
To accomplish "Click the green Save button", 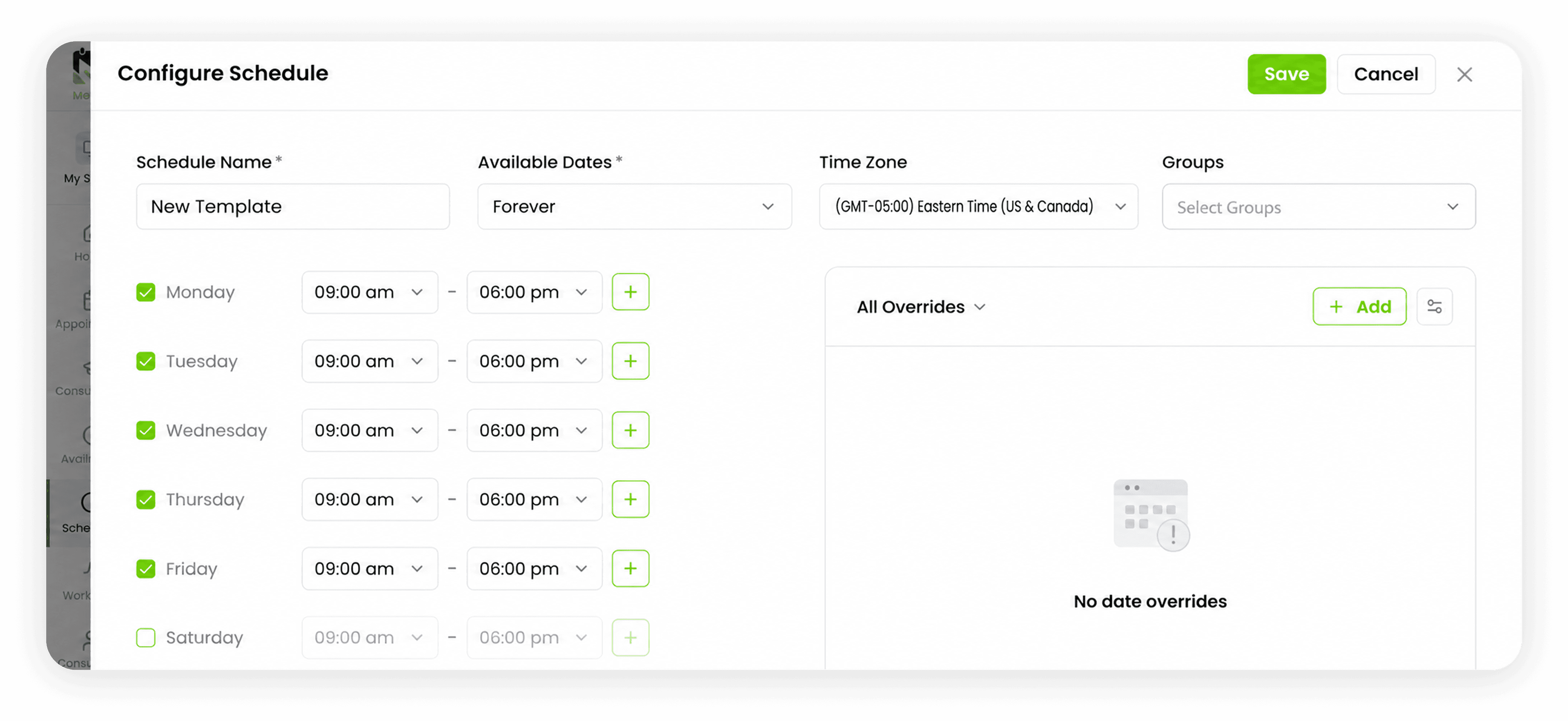I will pos(1286,74).
